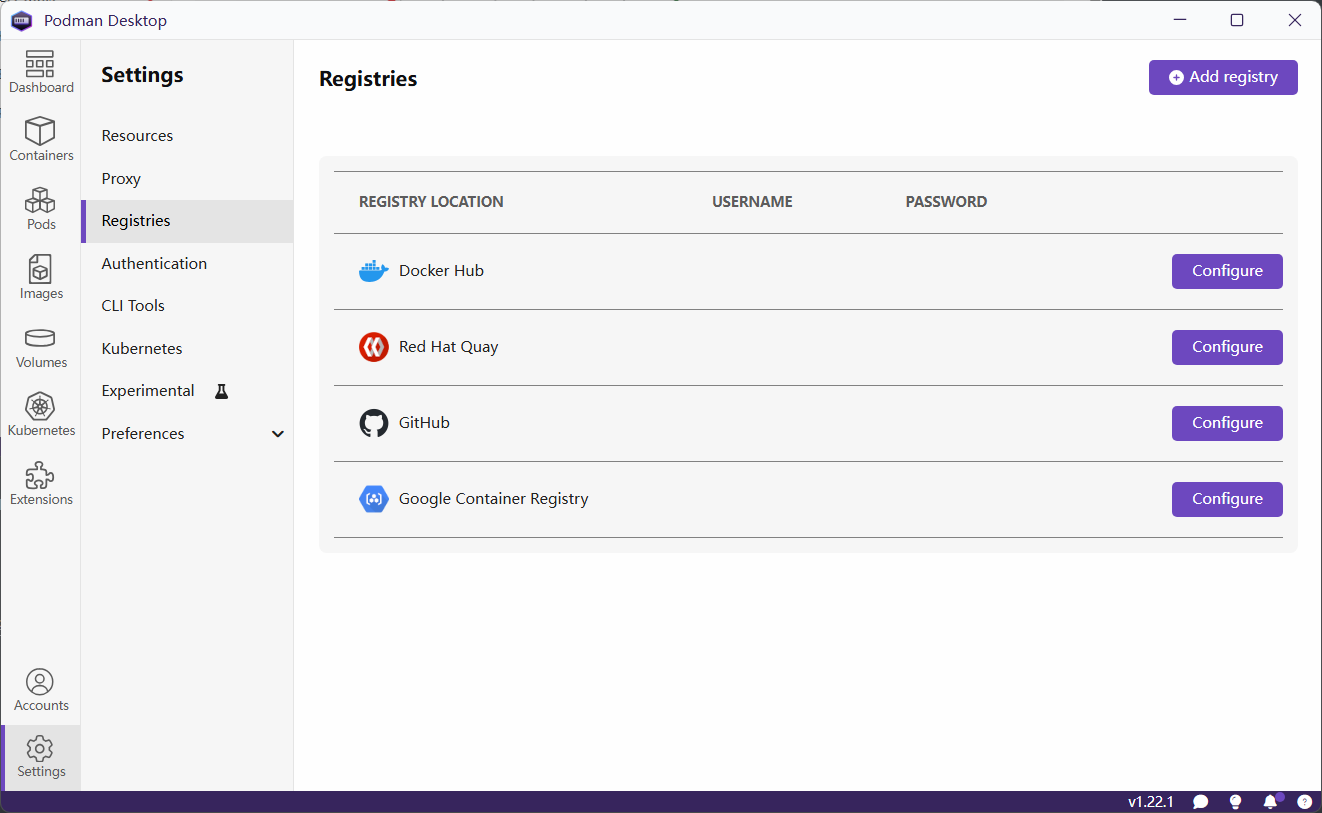The width and height of the screenshot is (1322, 813).
Task: Click the Docker Hub row label
Action: click(441, 271)
